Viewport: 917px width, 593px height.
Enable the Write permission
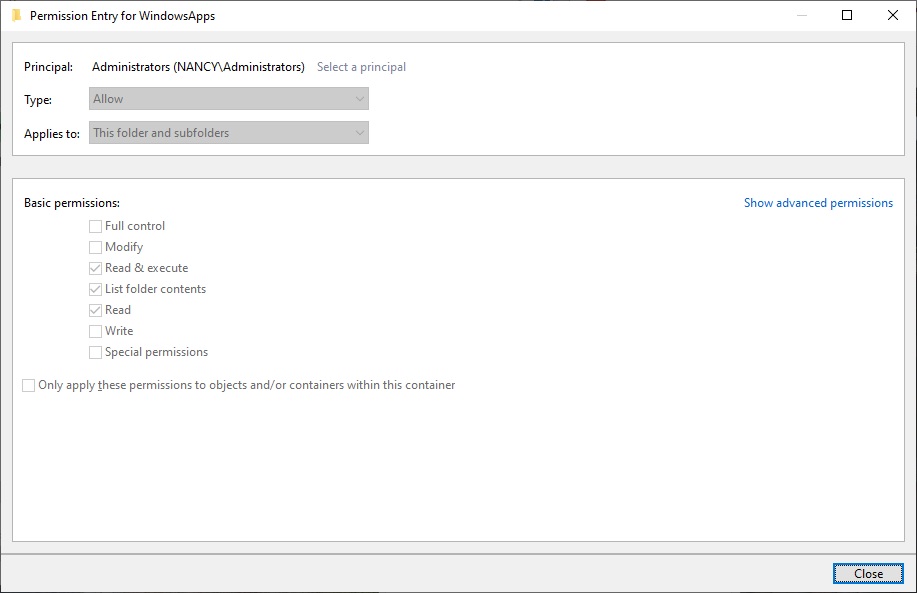pos(95,331)
